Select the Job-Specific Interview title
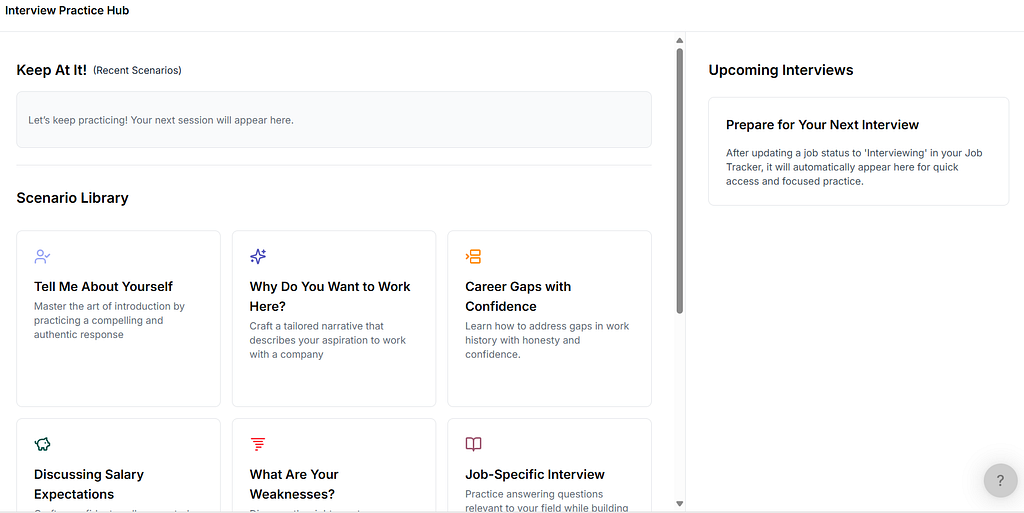Screen dimensions: 1024x513 click(x=535, y=474)
